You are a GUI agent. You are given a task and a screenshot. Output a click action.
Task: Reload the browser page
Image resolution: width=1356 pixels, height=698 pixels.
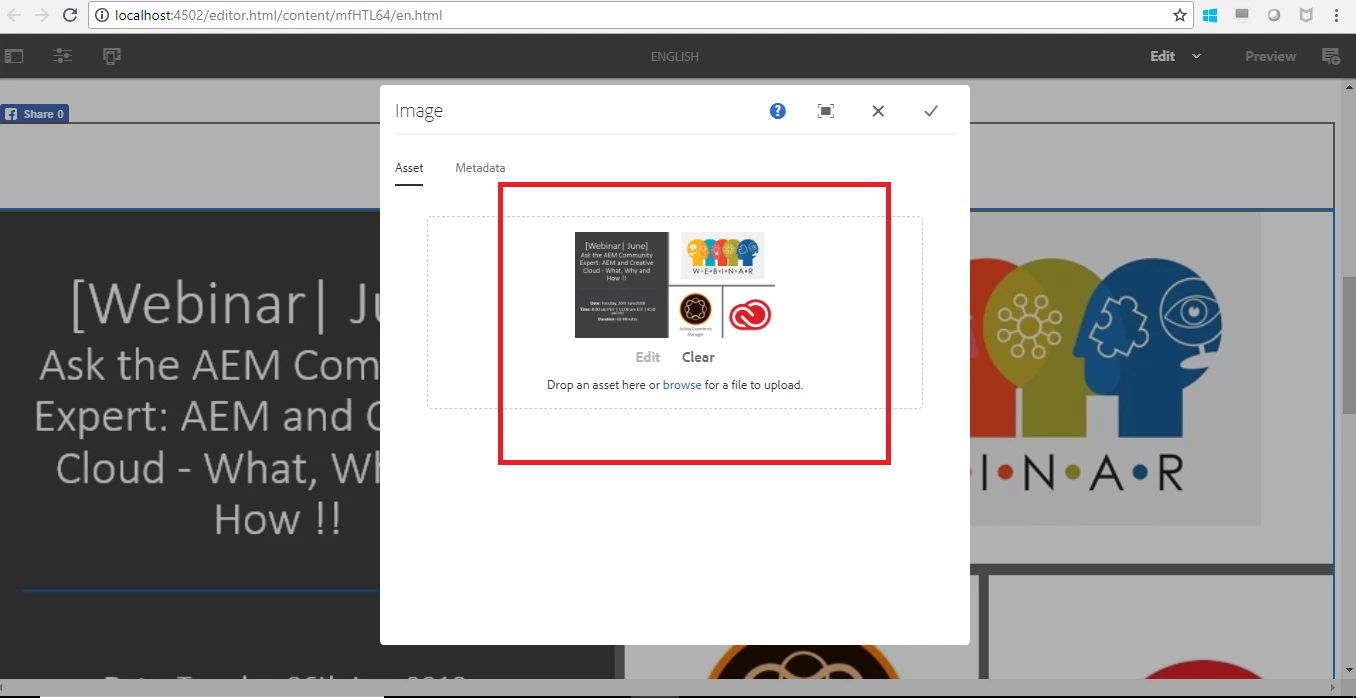[x=70, y=15]
